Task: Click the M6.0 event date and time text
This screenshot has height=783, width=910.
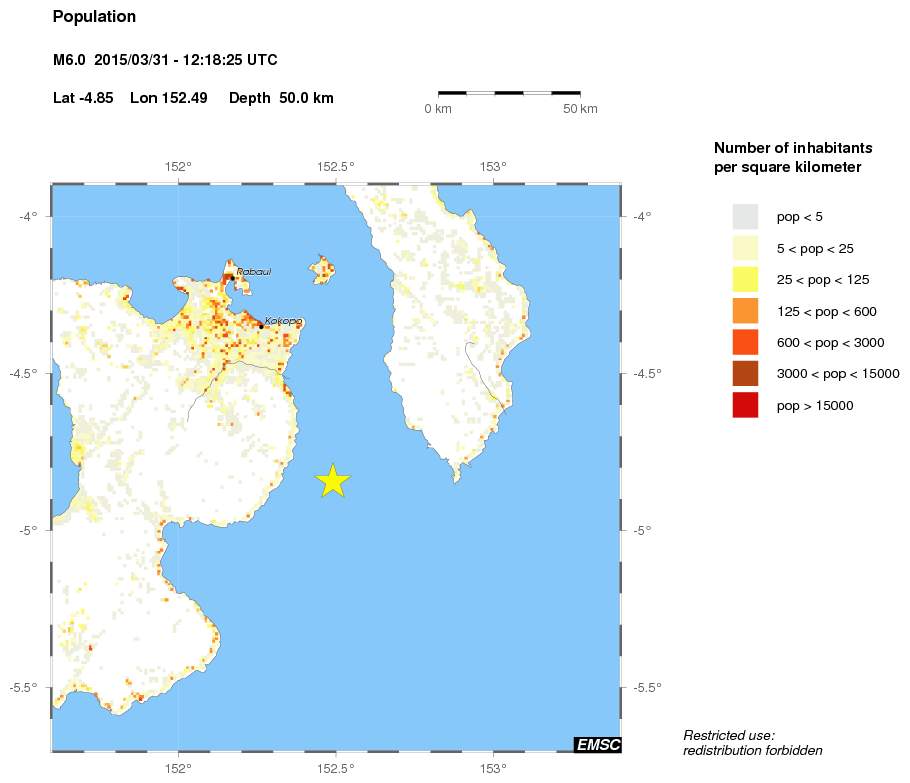Action: point(165,61)
